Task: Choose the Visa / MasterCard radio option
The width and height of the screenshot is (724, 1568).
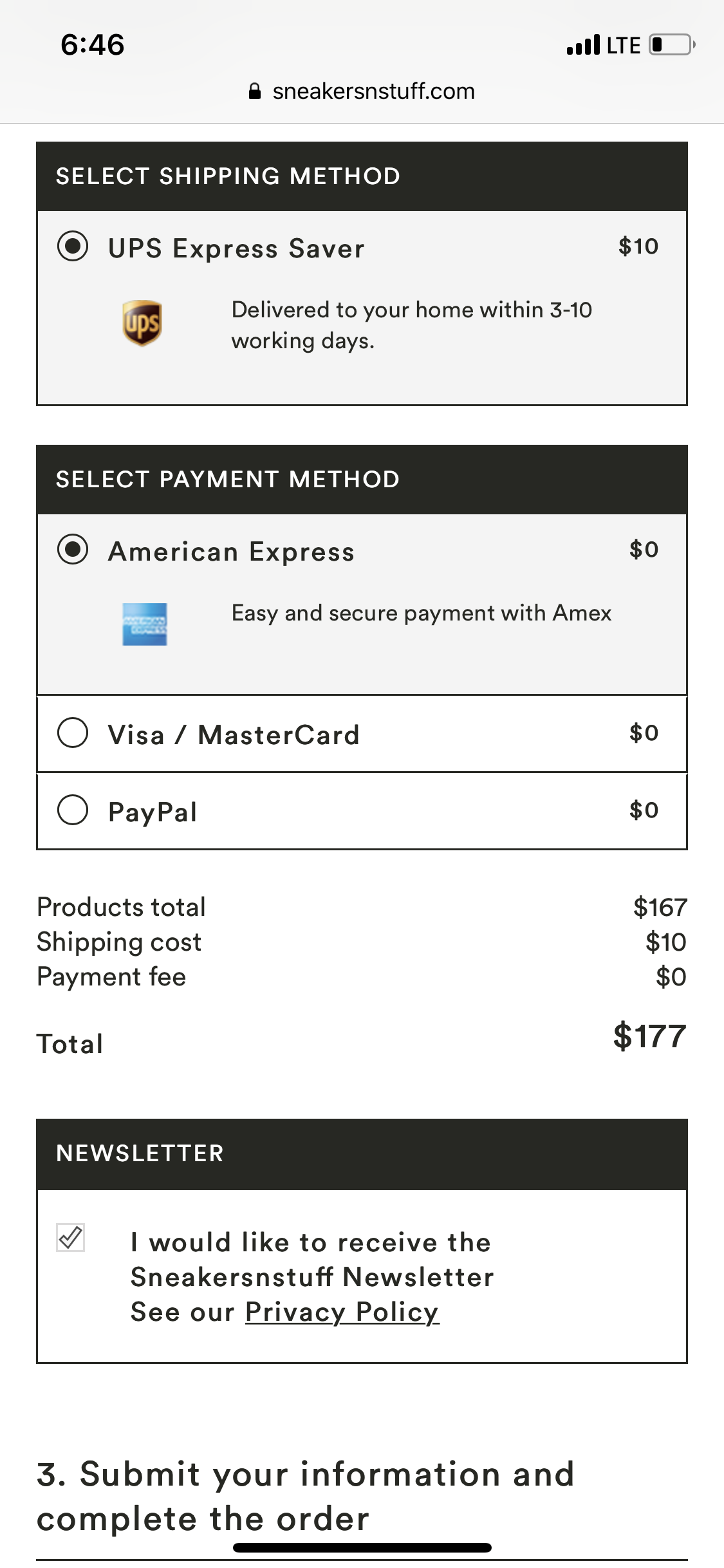Action: [73, 733]
